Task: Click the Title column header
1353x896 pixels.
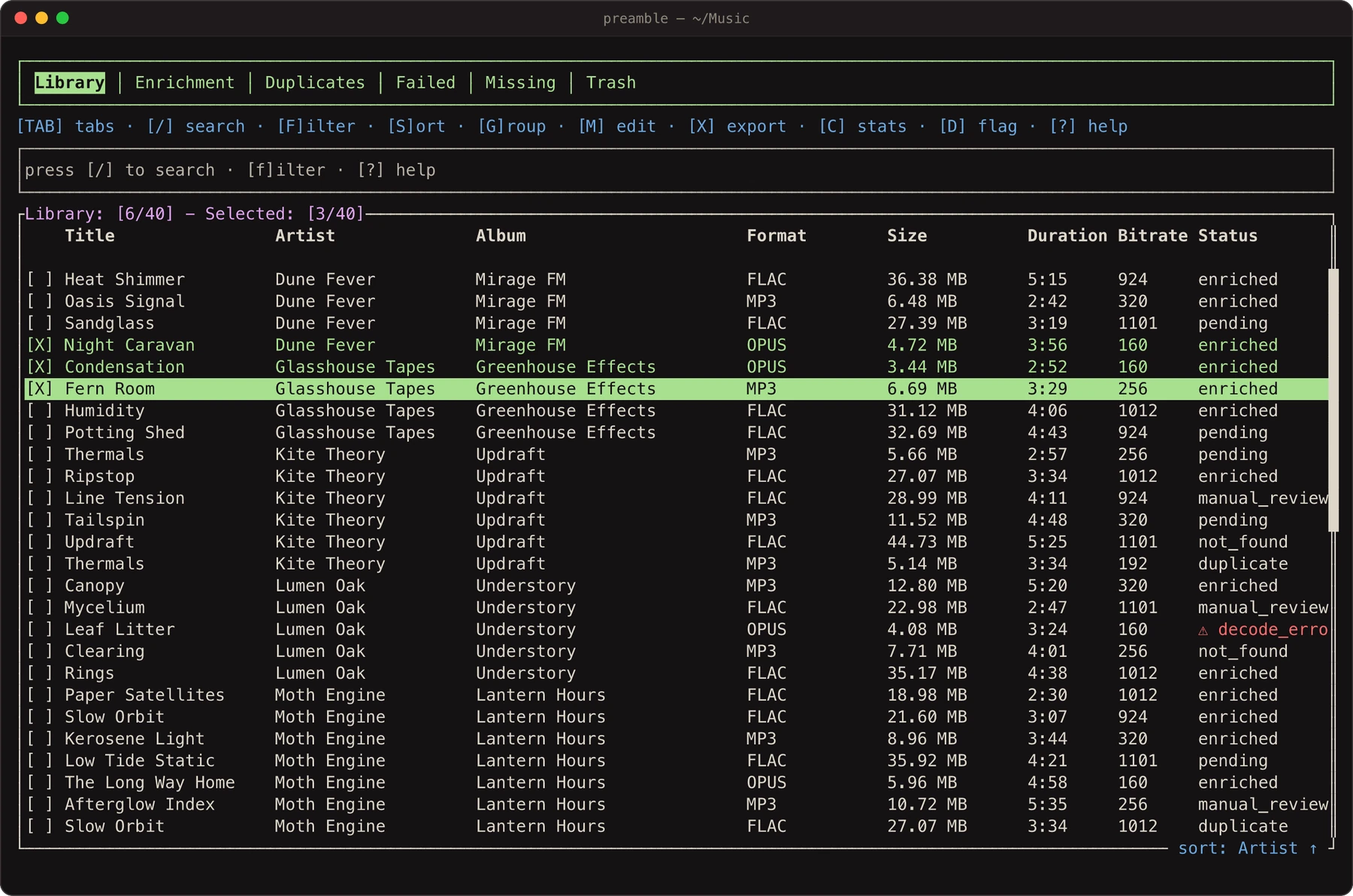Action: (89, 236)
